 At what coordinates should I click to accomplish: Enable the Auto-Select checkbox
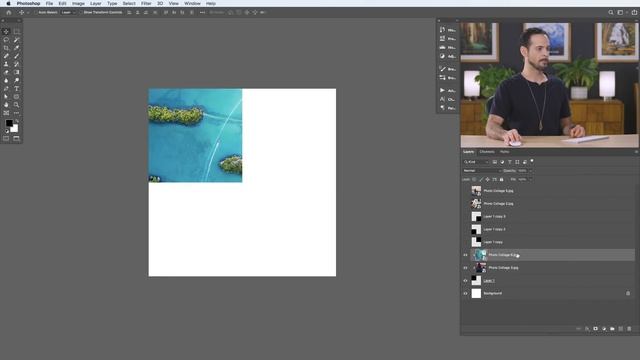coord(36,12)
